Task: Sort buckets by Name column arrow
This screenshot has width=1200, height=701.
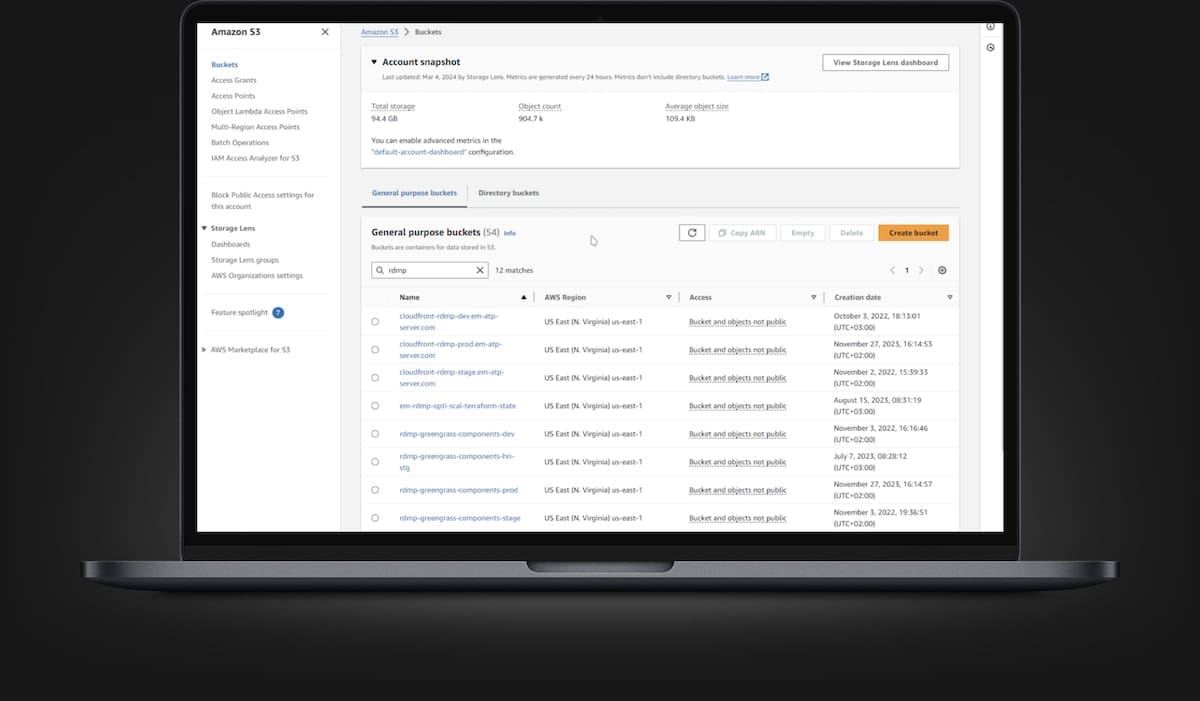Action: [523, 297]
